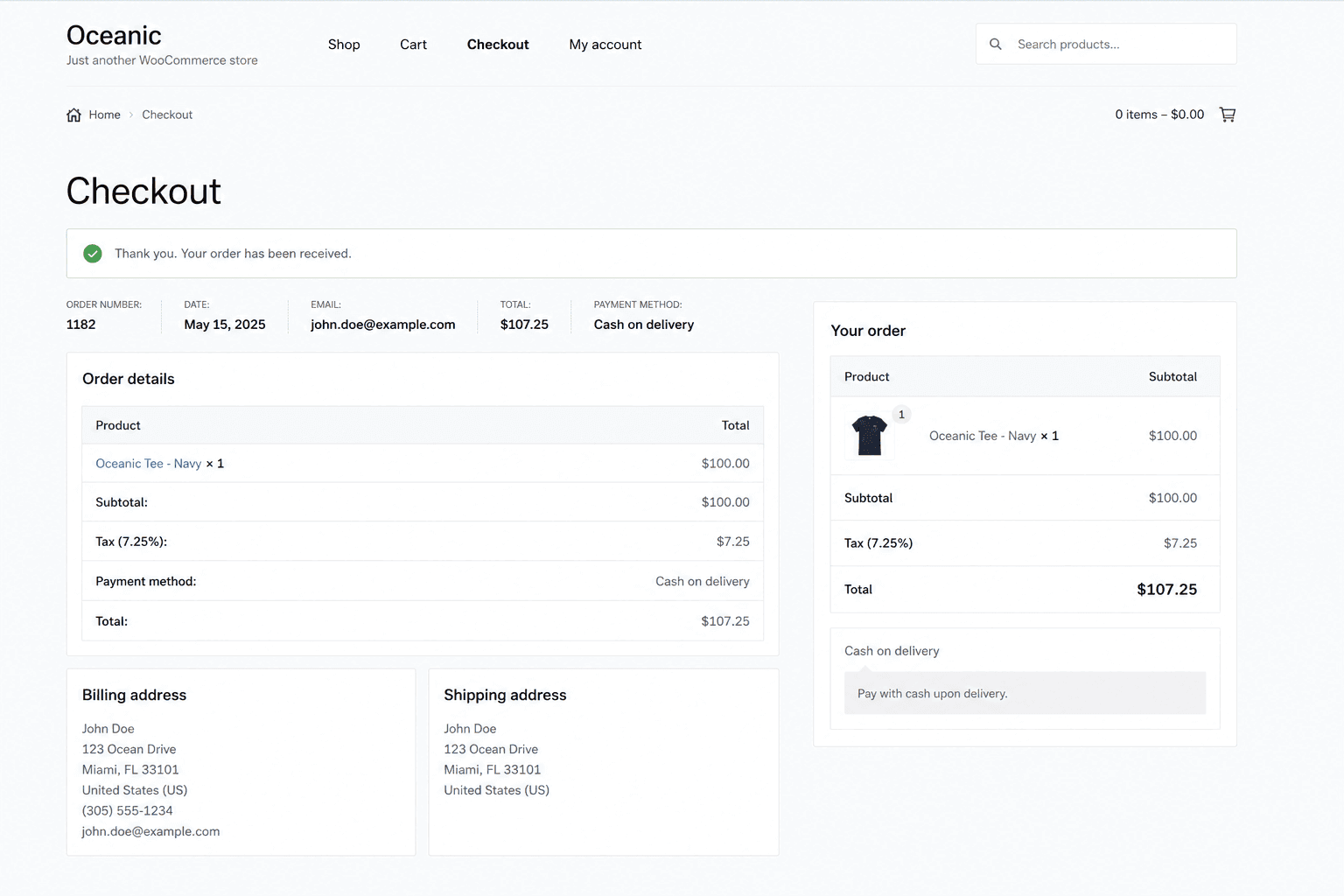Image resolution: width=1344 pixels, height=896 pixels.
Task: Select the email john.doe@example.com in order summary
Action: pyautogui.click(x=383, y=325)
